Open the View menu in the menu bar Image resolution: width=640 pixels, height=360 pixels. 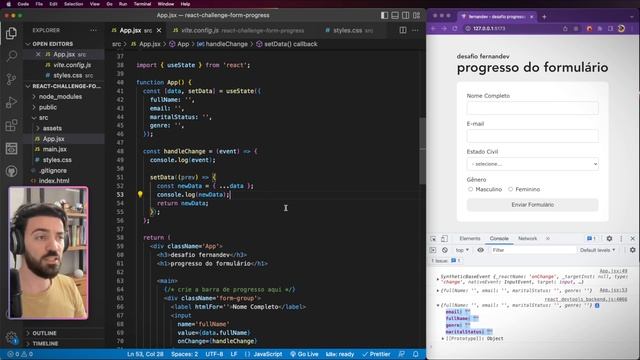click(x=95, y=4)
